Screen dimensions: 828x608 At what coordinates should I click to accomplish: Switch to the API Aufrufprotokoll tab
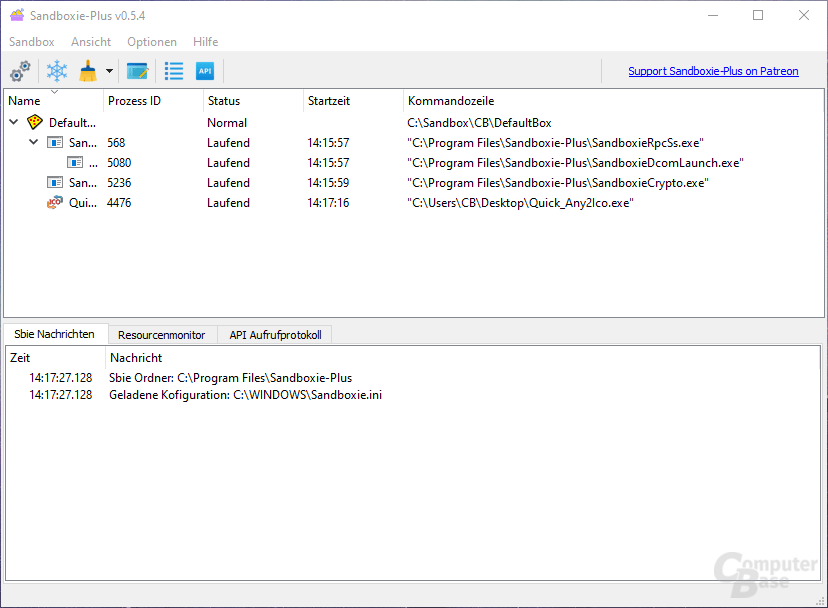(x=275, y=335)
